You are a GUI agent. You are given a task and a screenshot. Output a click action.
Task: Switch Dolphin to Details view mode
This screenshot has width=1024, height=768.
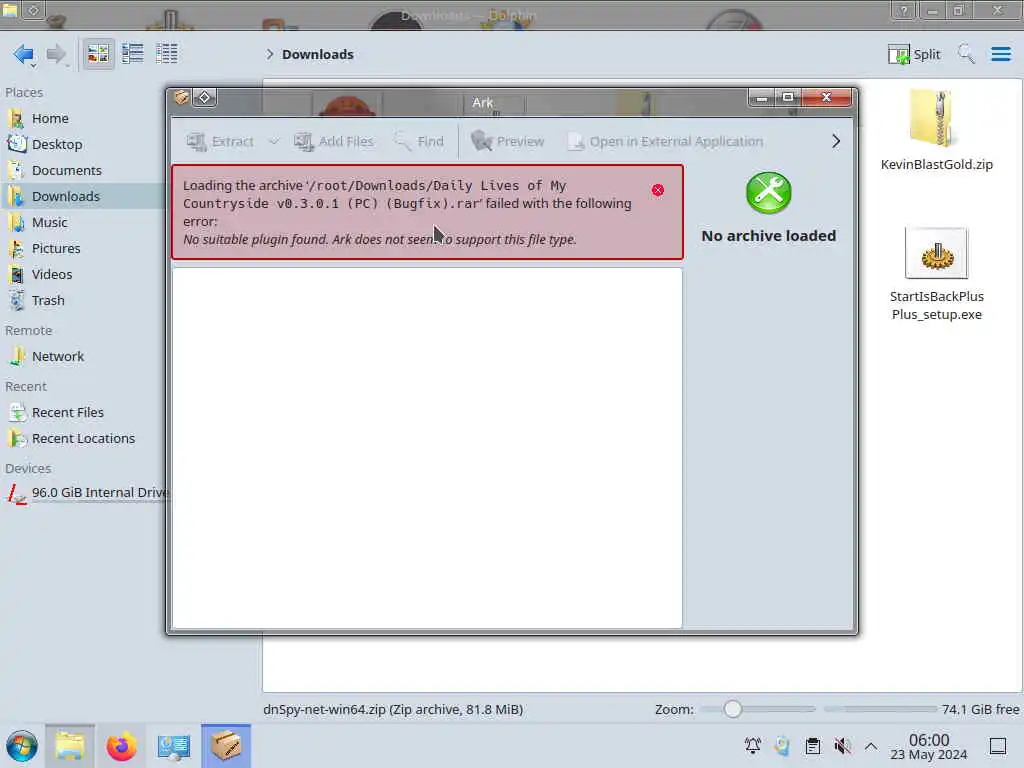(x=167, y=54)
